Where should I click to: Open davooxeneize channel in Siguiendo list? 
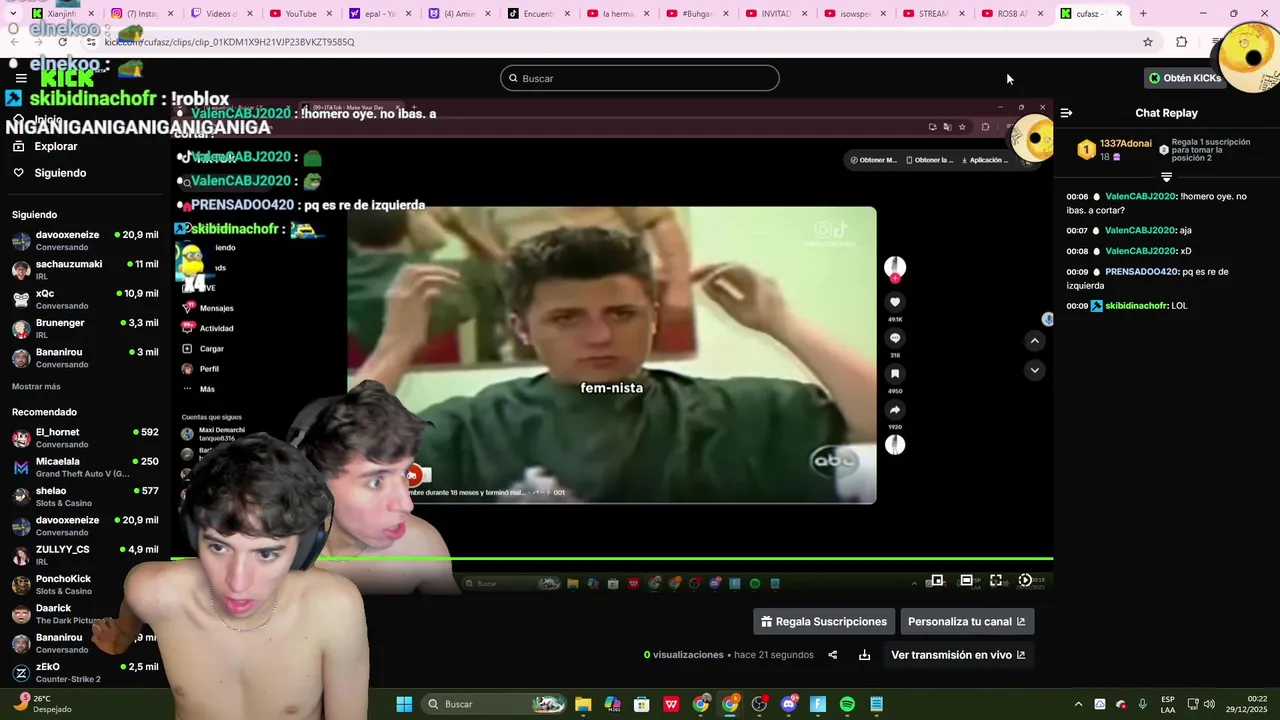tap(85, 240)
